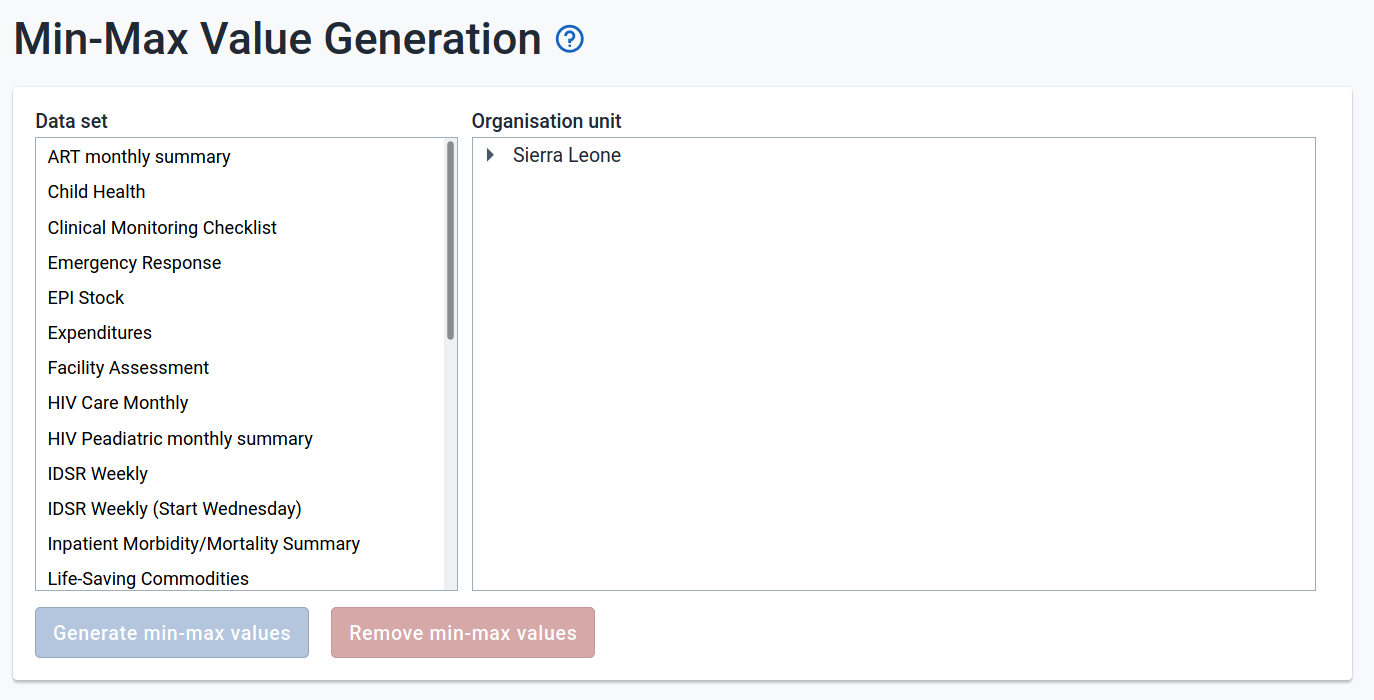Choose Expenditures data set

pos(100,333)
